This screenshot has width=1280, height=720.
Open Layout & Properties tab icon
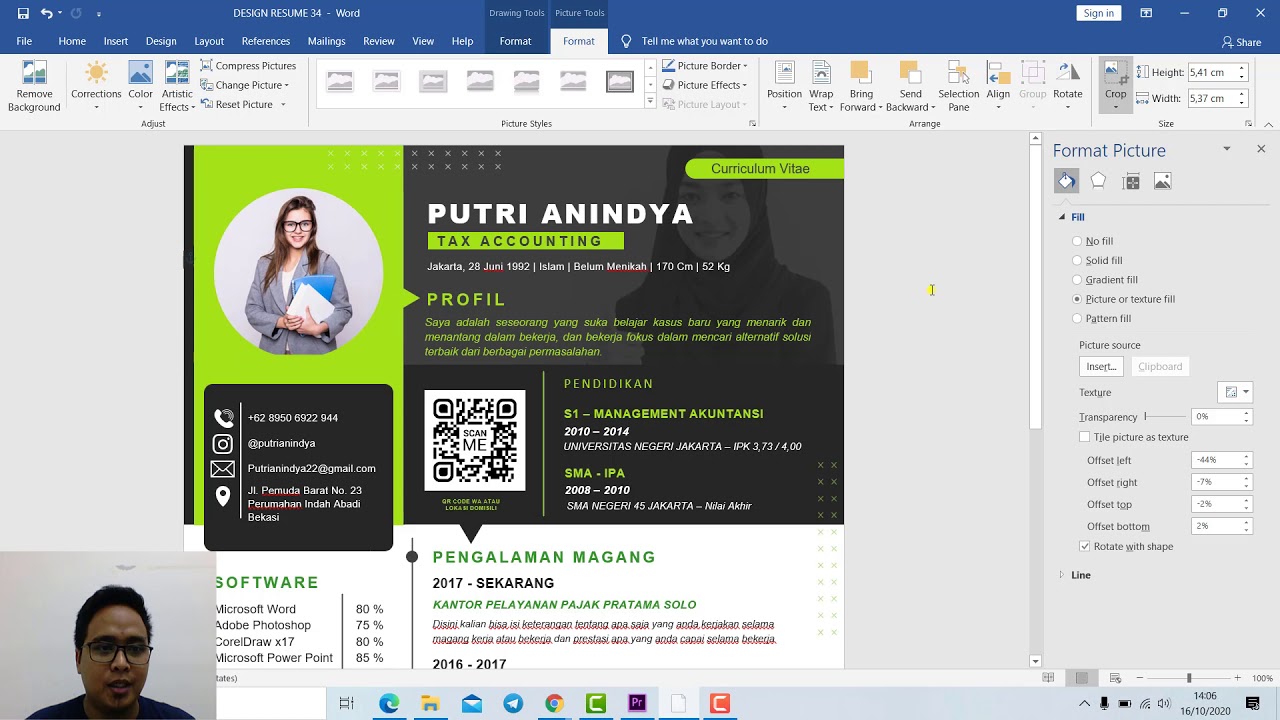point(1131,181)
